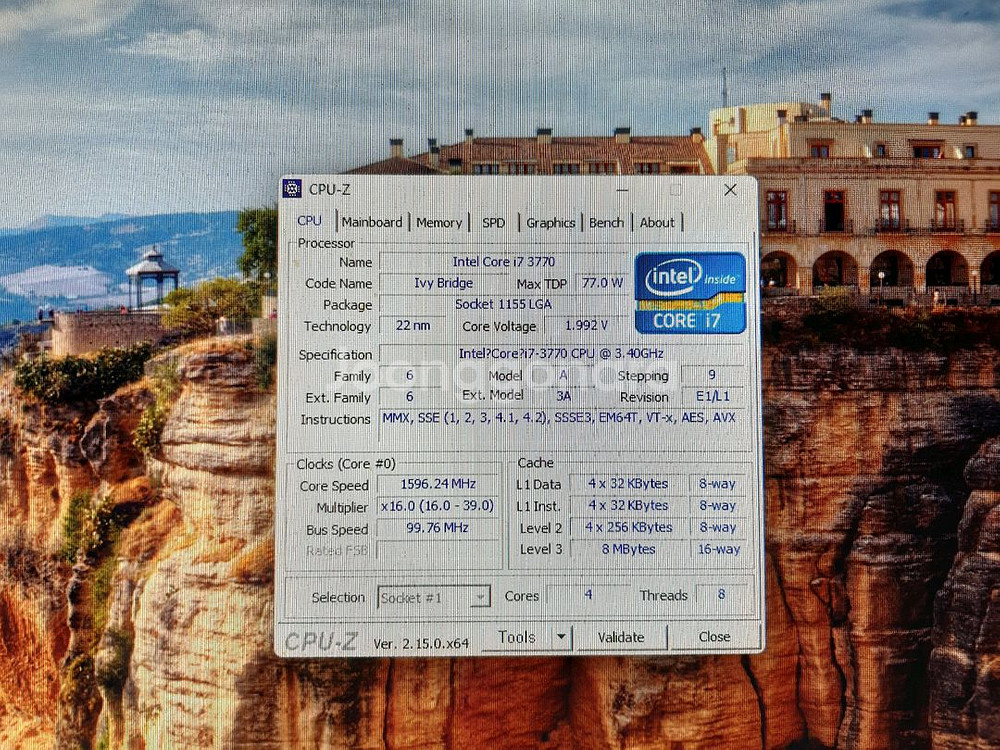Click the L1 Data '4 x 32 KBytes' value
1000x750 pixels.
(628, 484)
